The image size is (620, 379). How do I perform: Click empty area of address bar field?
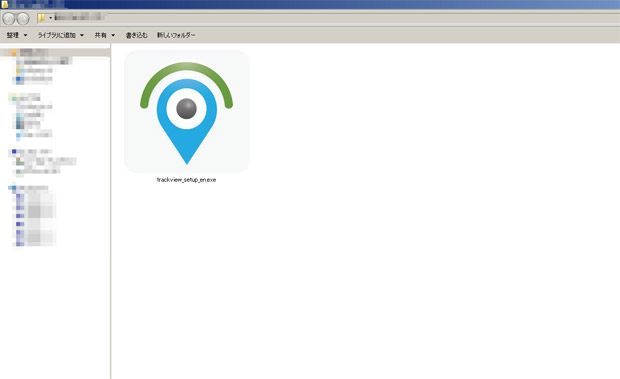pos(356,18)
